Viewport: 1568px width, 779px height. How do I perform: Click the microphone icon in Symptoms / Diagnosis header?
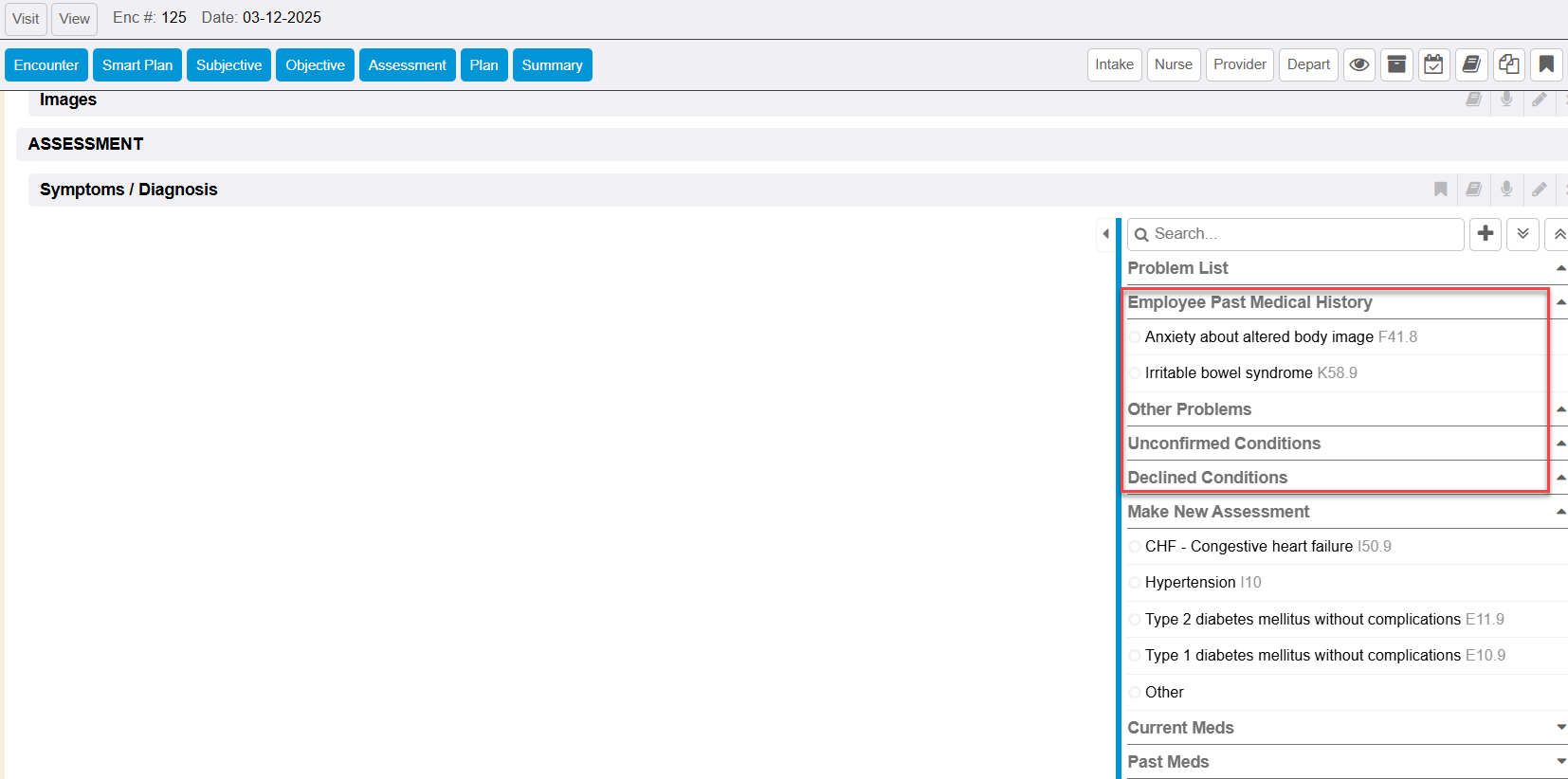1506,190
